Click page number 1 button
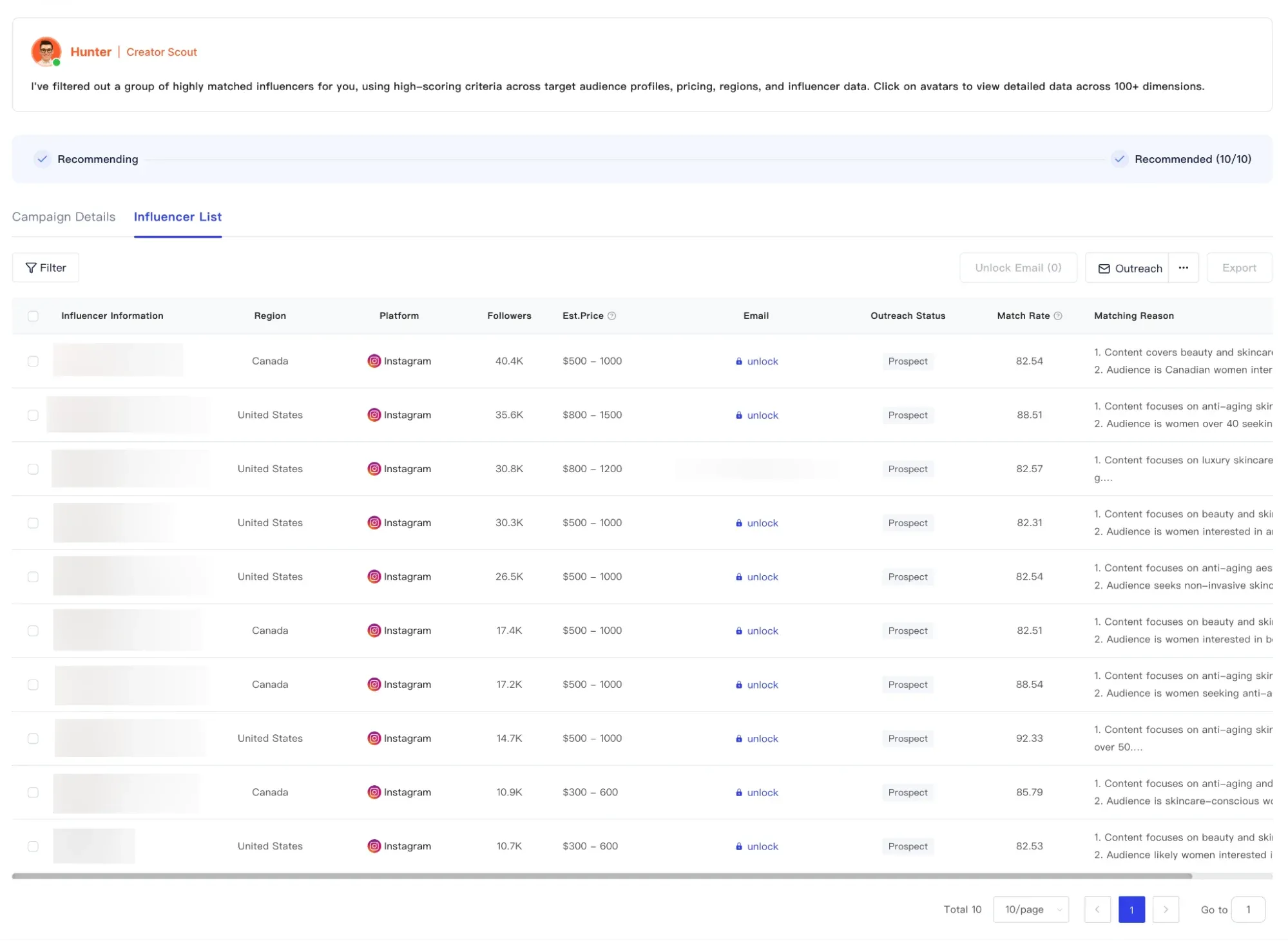The height and width of the screenshot is (941, 1288). (1131, 909)
